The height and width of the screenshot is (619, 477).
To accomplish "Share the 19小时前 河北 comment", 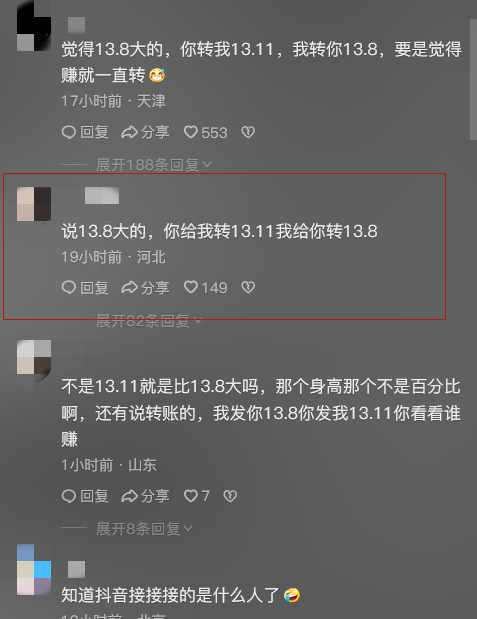I will click(x=145, y=287).
